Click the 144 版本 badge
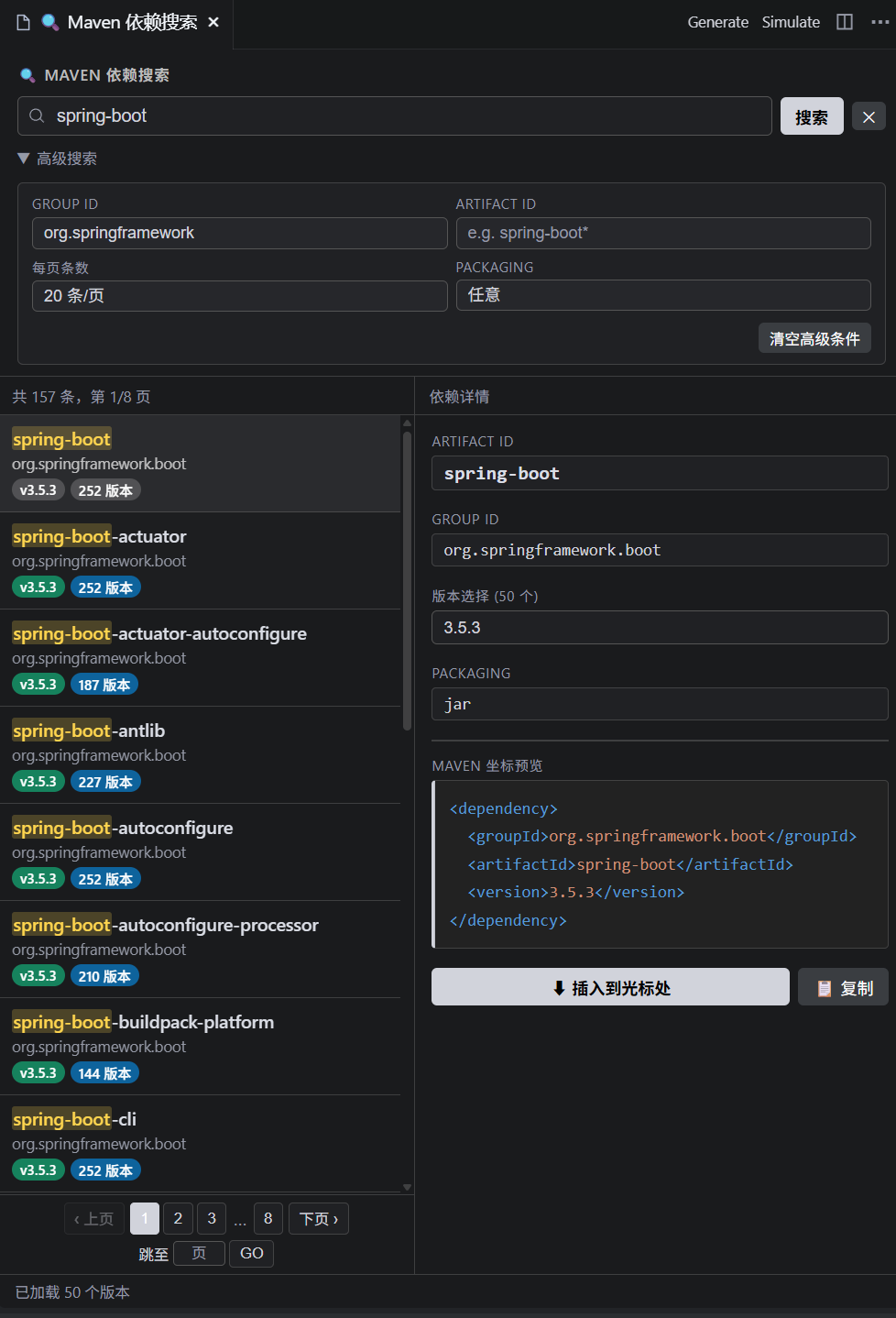Viewport: 896px width, 1318px height. 104,1073
